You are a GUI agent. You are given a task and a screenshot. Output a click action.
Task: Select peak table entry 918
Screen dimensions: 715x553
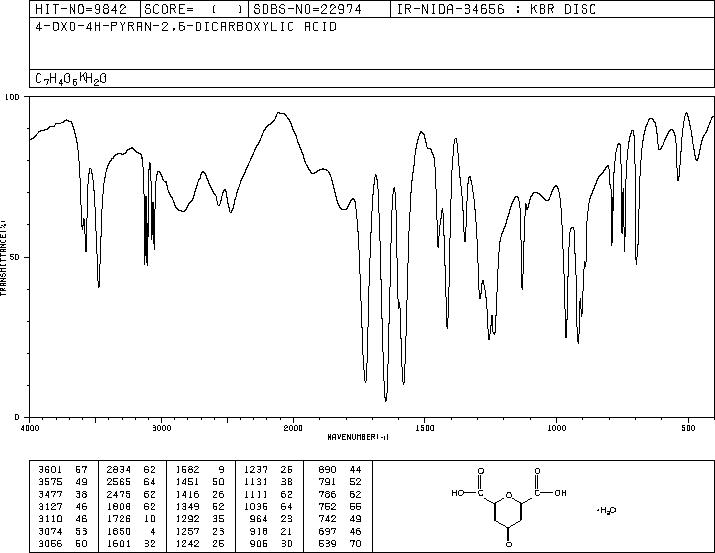point(272,532)
